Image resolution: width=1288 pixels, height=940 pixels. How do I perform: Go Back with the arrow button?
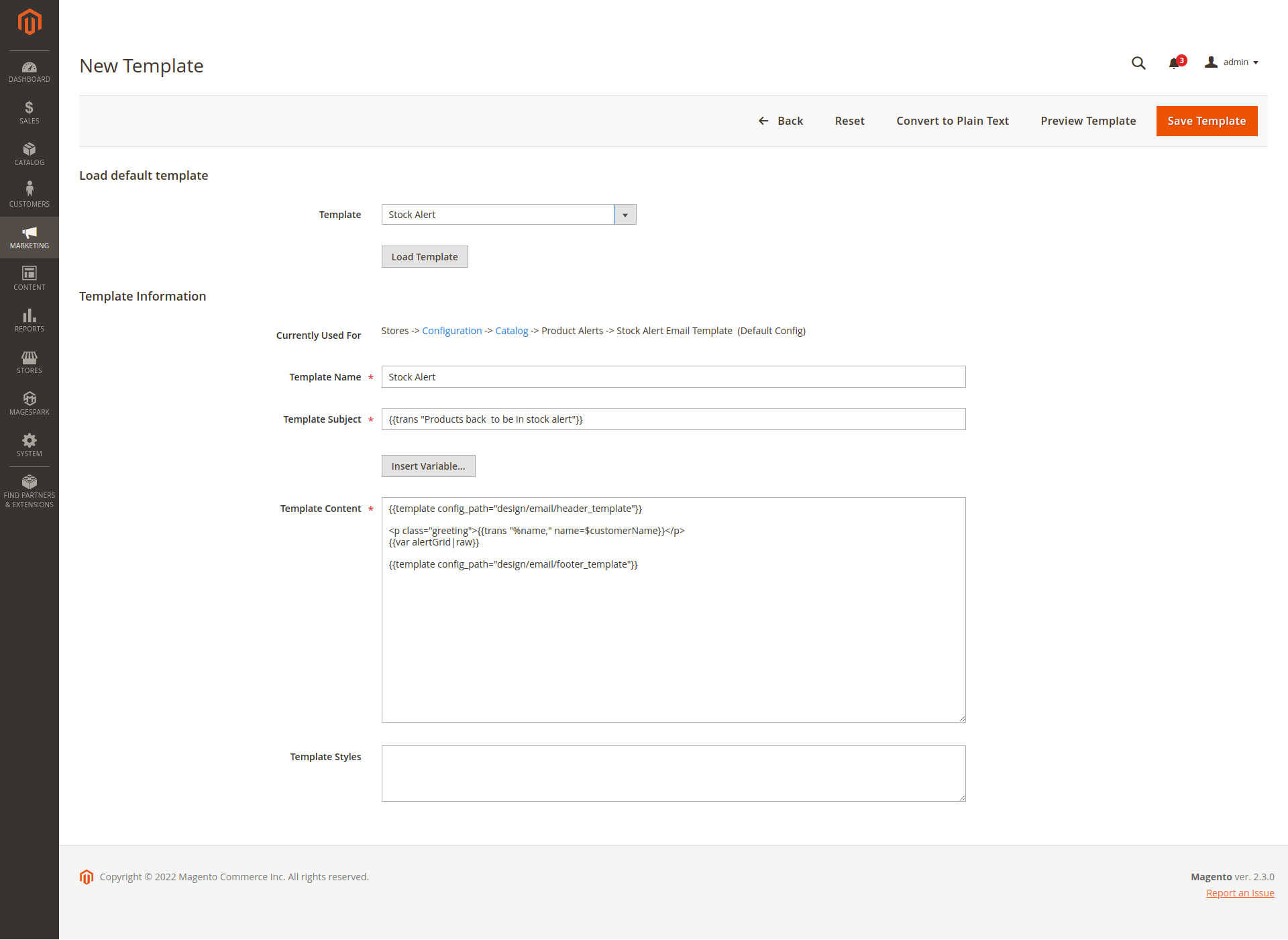781,121
